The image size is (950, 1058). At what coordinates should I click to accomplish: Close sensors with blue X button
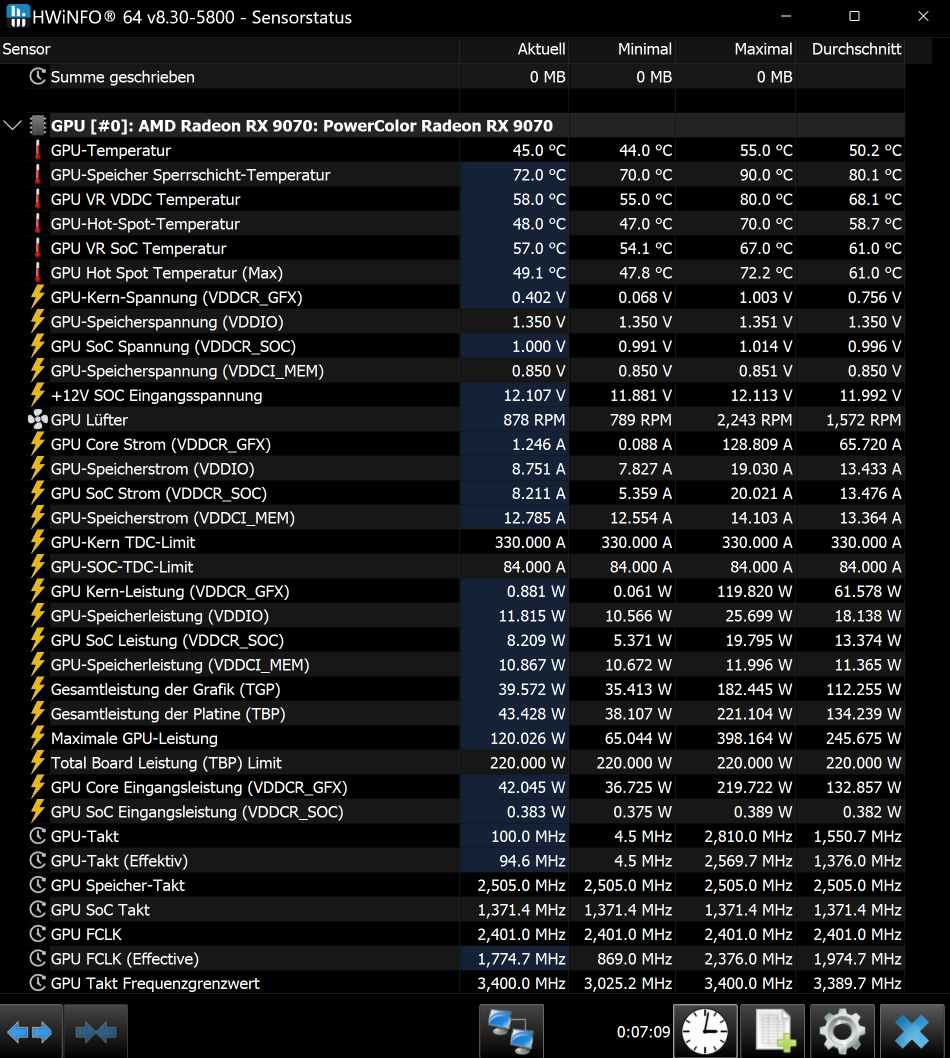coord(912,1032)
